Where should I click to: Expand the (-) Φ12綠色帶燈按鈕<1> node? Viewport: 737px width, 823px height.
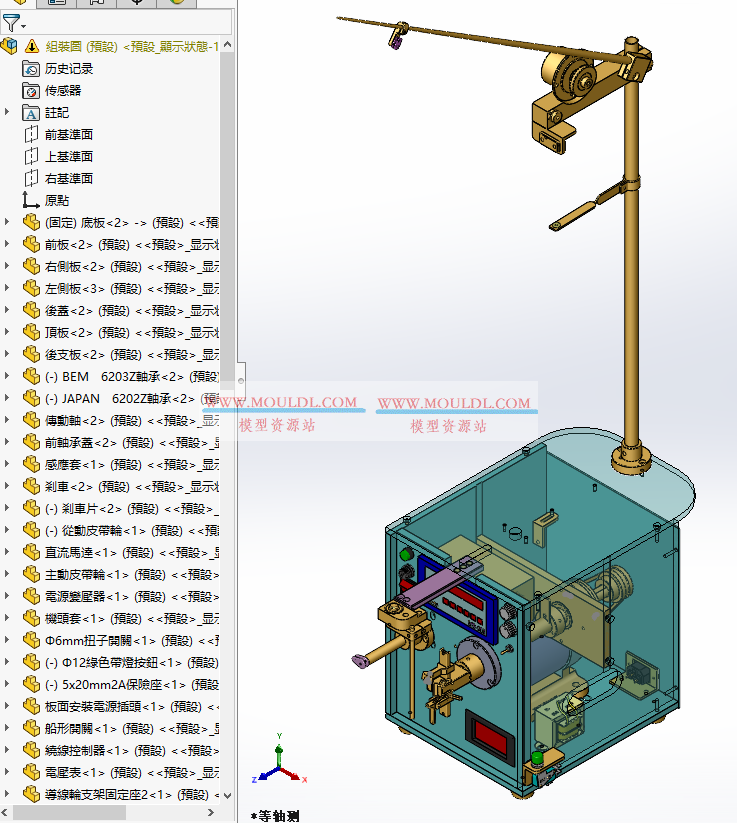tap(7, 662)
